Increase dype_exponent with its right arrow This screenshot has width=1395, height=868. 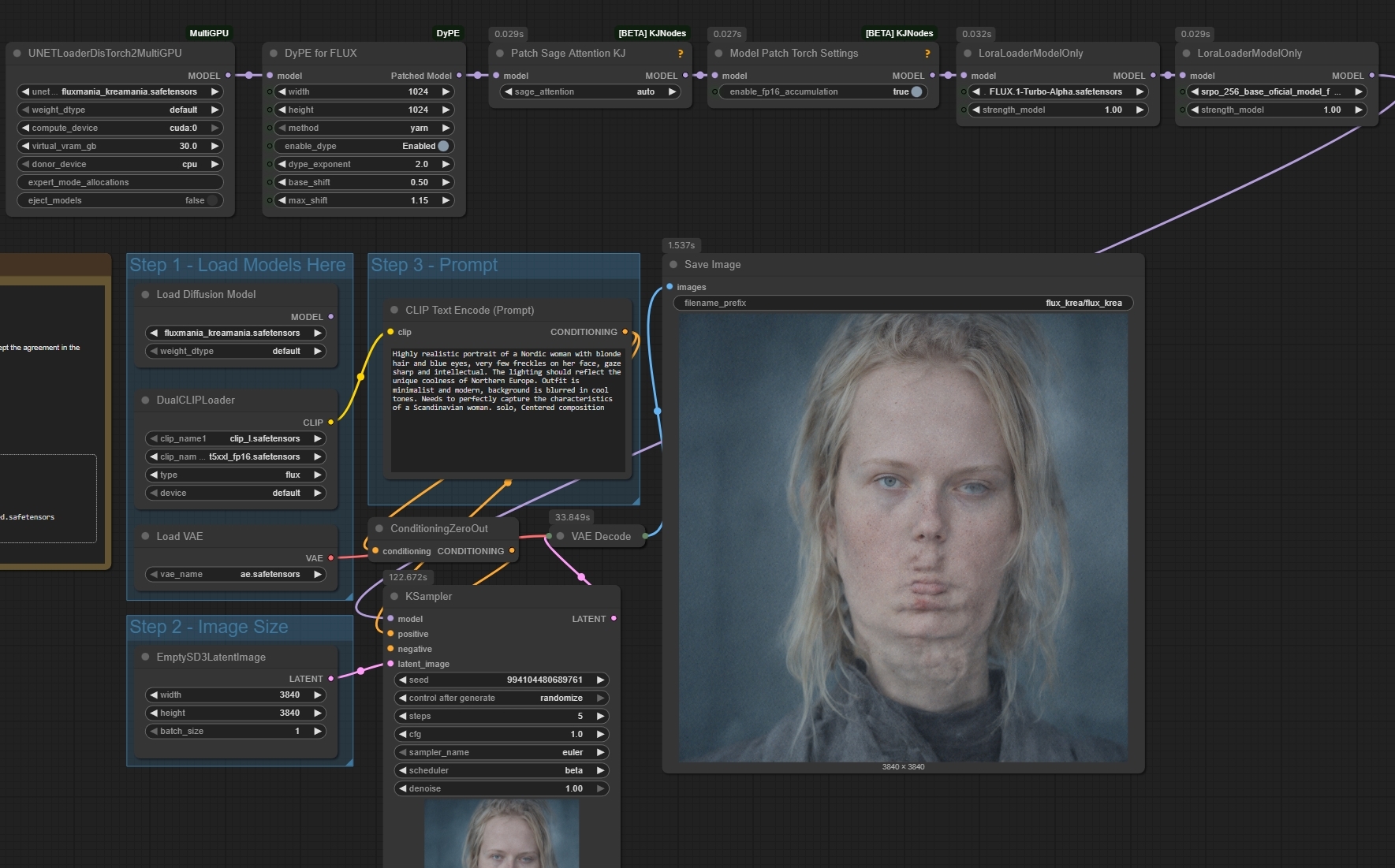[446, 165]
